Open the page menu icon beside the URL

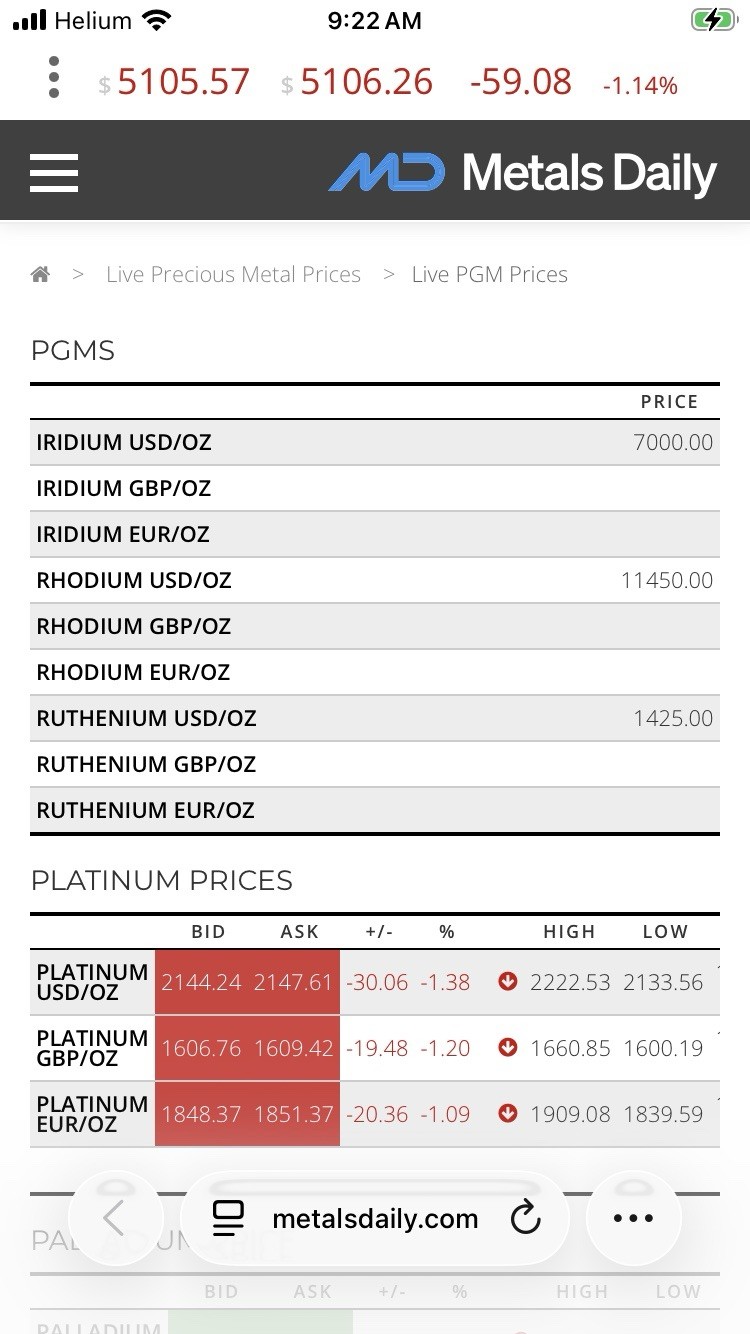coord(229,1218)
